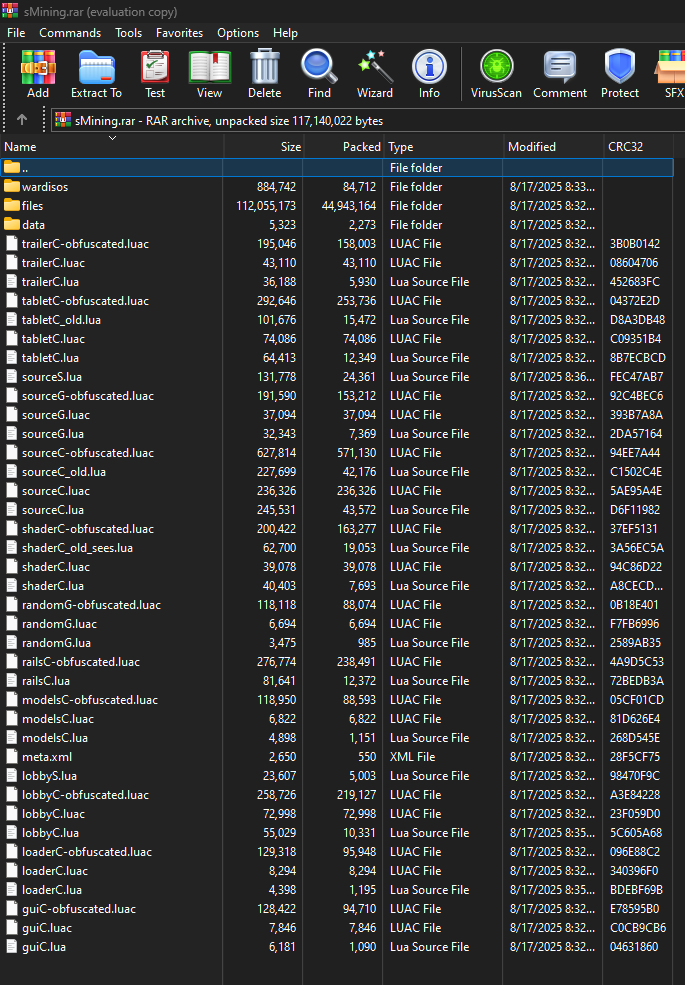685x985 pixels.
Task: Click the data folder icon
Action: (11, 224)
